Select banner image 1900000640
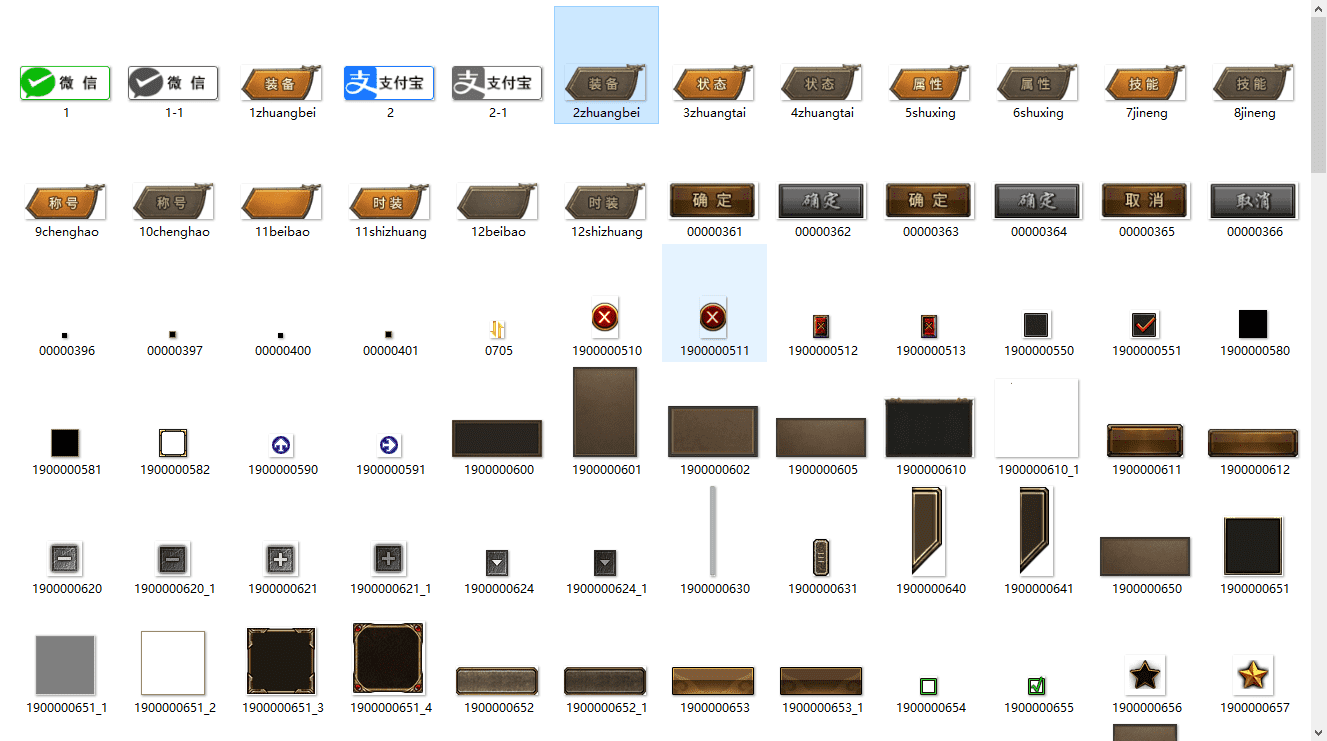Screen dimensions: 1327x741 [929, 531]
